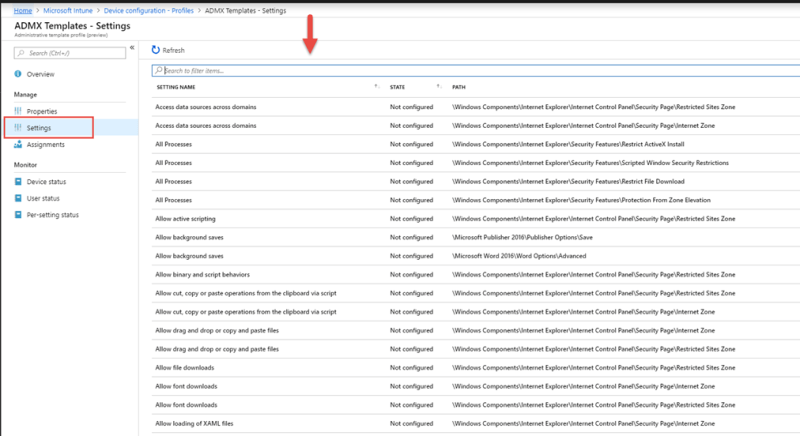Click the Assignments icon in sidebar
The height and width of the screenshot is (436, 800).
[18, 145]
